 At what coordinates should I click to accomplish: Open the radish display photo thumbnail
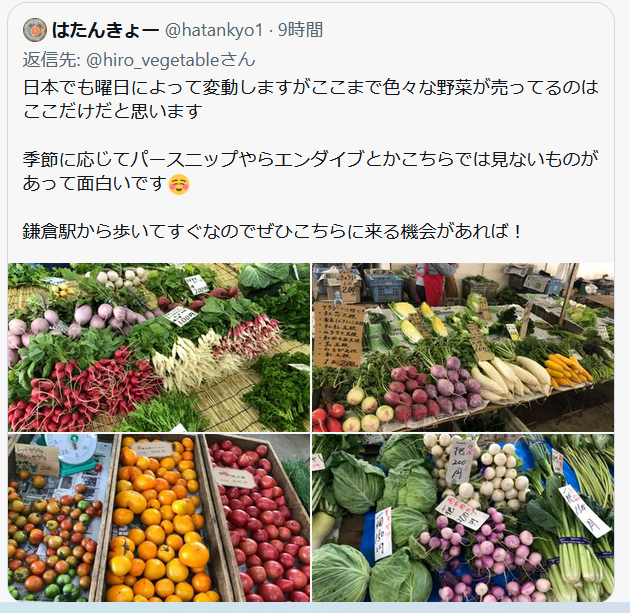[x=159, y=347]
